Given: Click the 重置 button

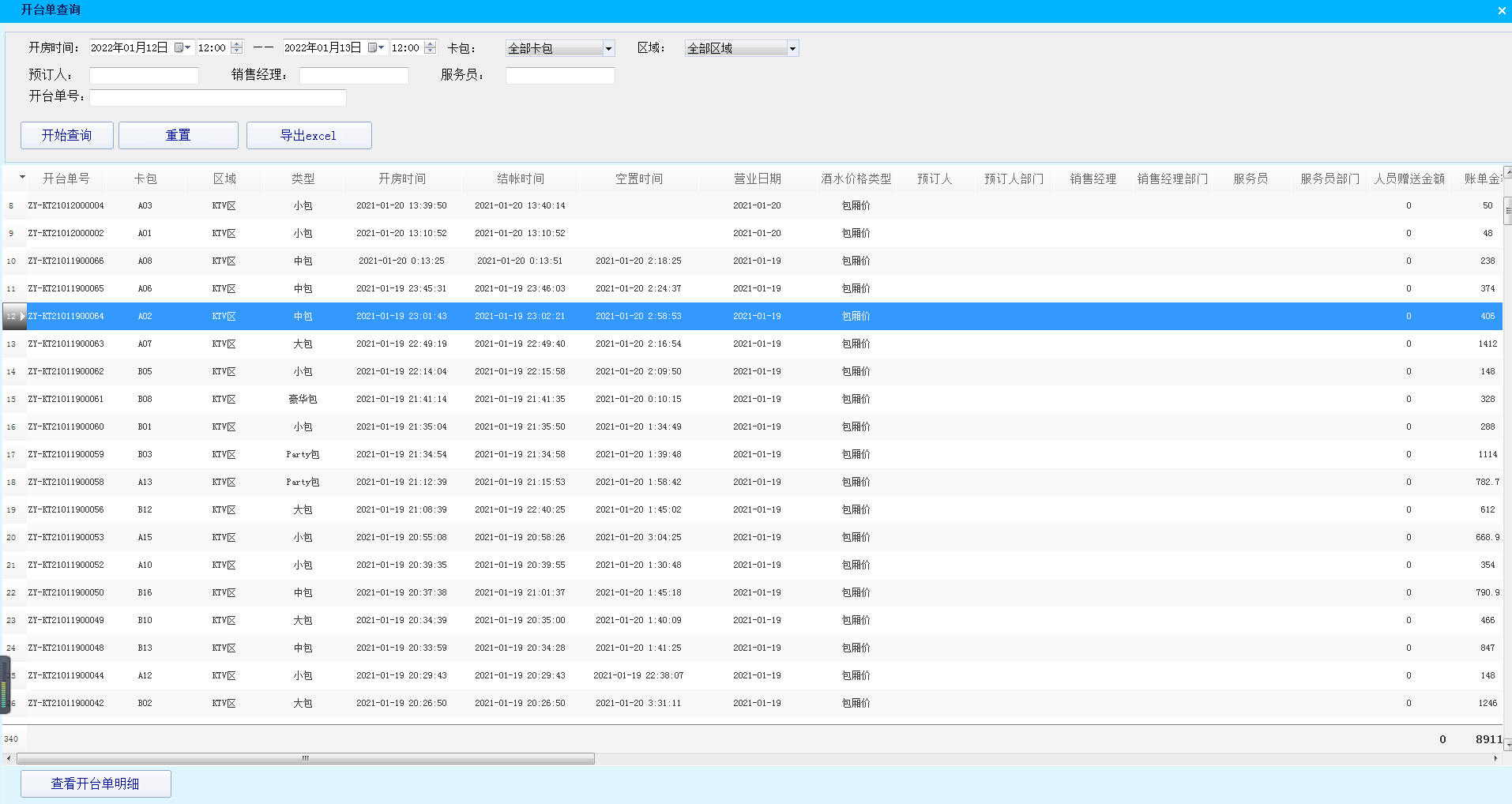Looking at the screenshot, I should click(x=179, y=135).
